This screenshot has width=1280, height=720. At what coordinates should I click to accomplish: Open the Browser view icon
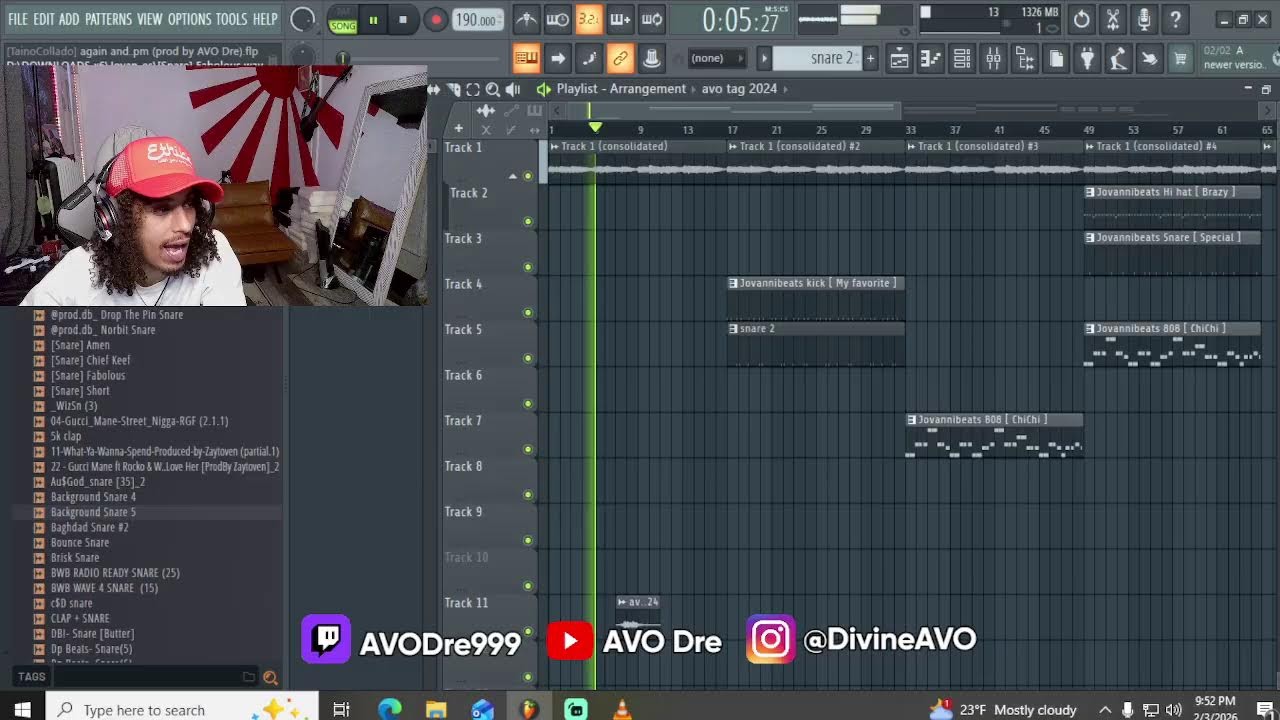coord(1025,59)
